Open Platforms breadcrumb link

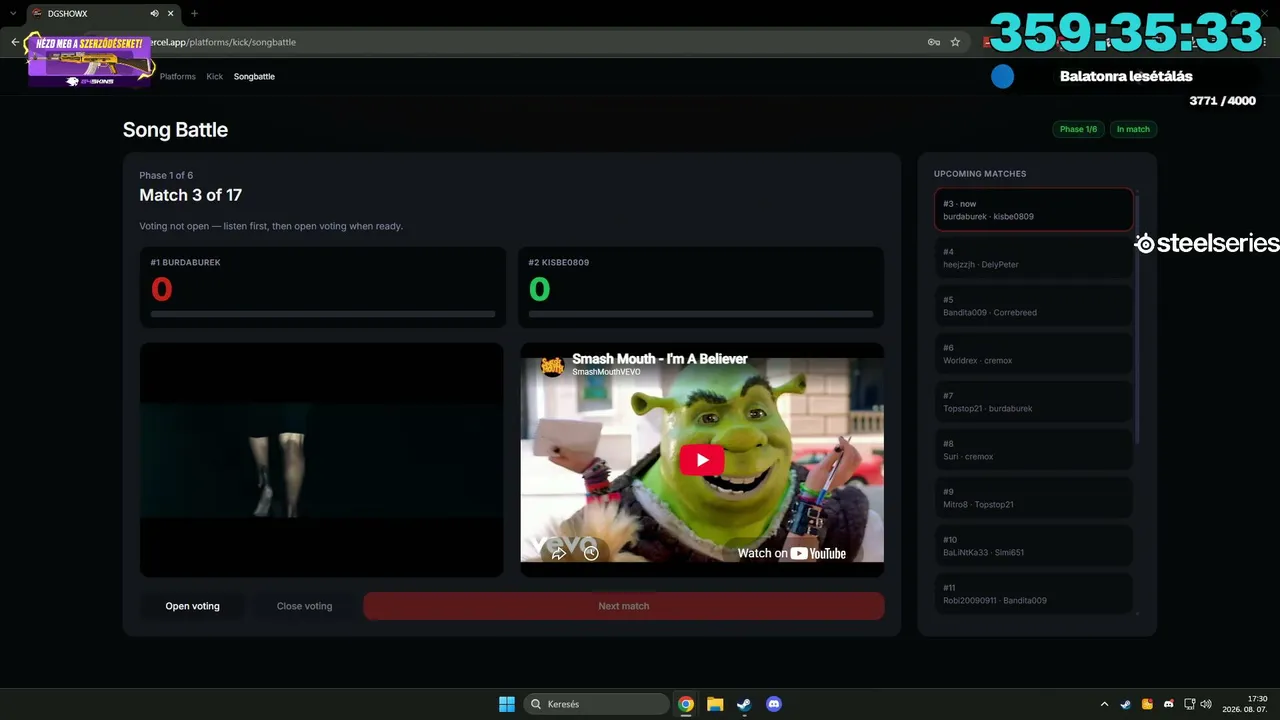click(178, 76)
